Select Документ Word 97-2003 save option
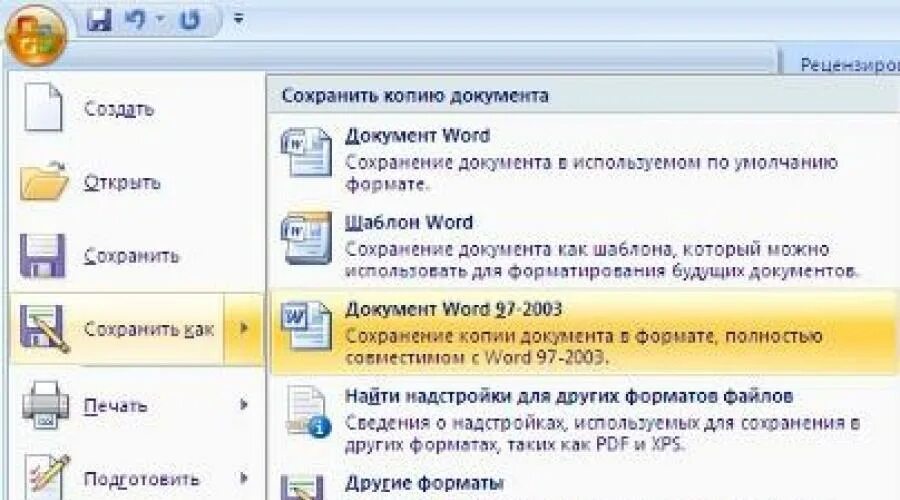 coord(583,333)
